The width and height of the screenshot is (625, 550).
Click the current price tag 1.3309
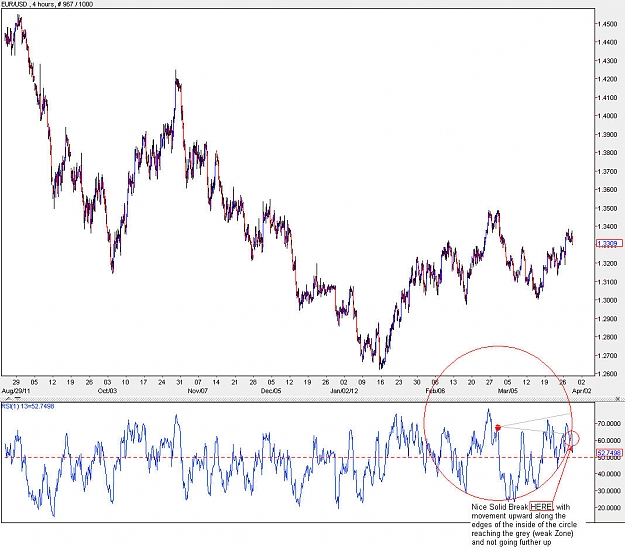(x=609, y=243)
